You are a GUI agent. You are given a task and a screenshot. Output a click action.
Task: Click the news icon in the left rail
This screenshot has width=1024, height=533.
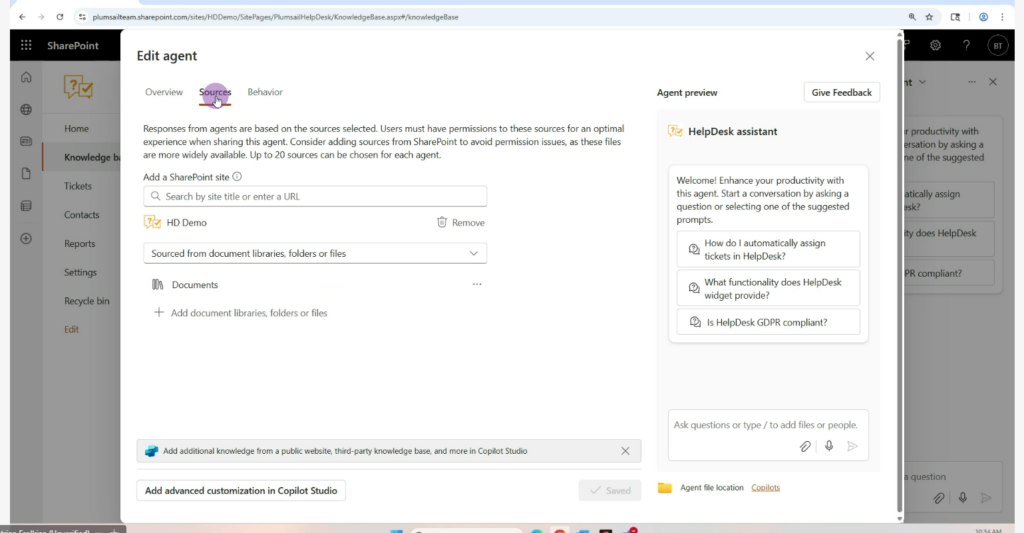(x=26, y=141)
